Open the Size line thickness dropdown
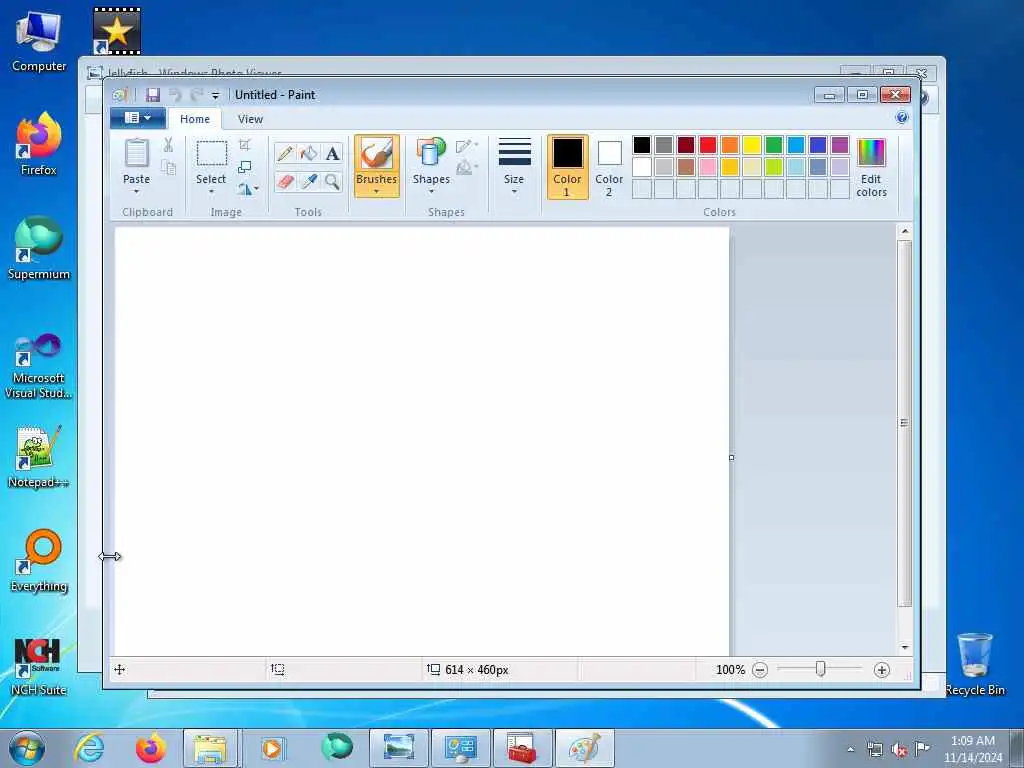The width and height of the screenshot is (1024, 768). (514, 166)
